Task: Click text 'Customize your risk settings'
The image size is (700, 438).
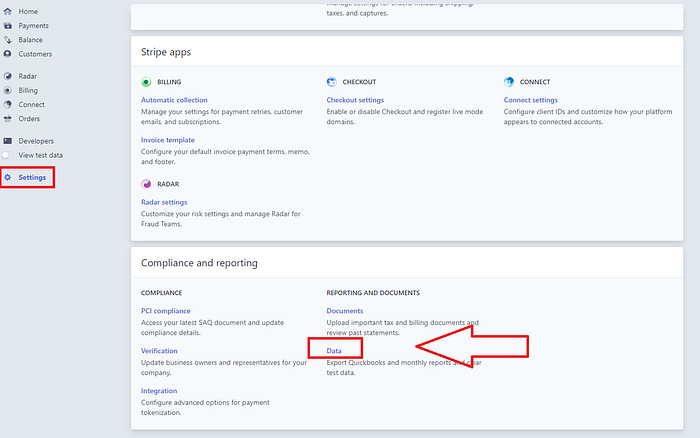Action: click(x=185, y=214)
